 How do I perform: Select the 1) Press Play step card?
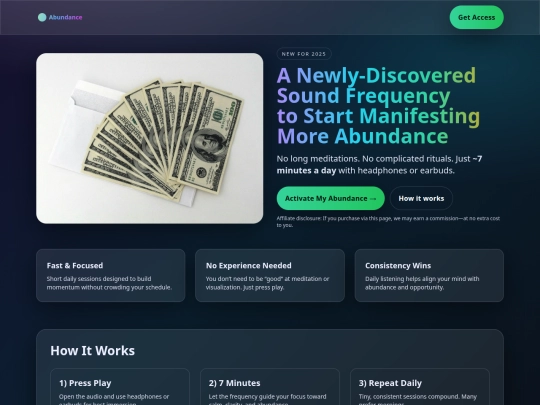click(x=120, y=387)
